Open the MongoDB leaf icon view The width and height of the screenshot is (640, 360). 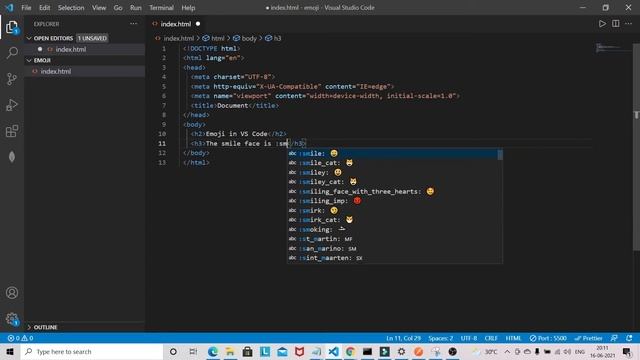coord(12,157)
